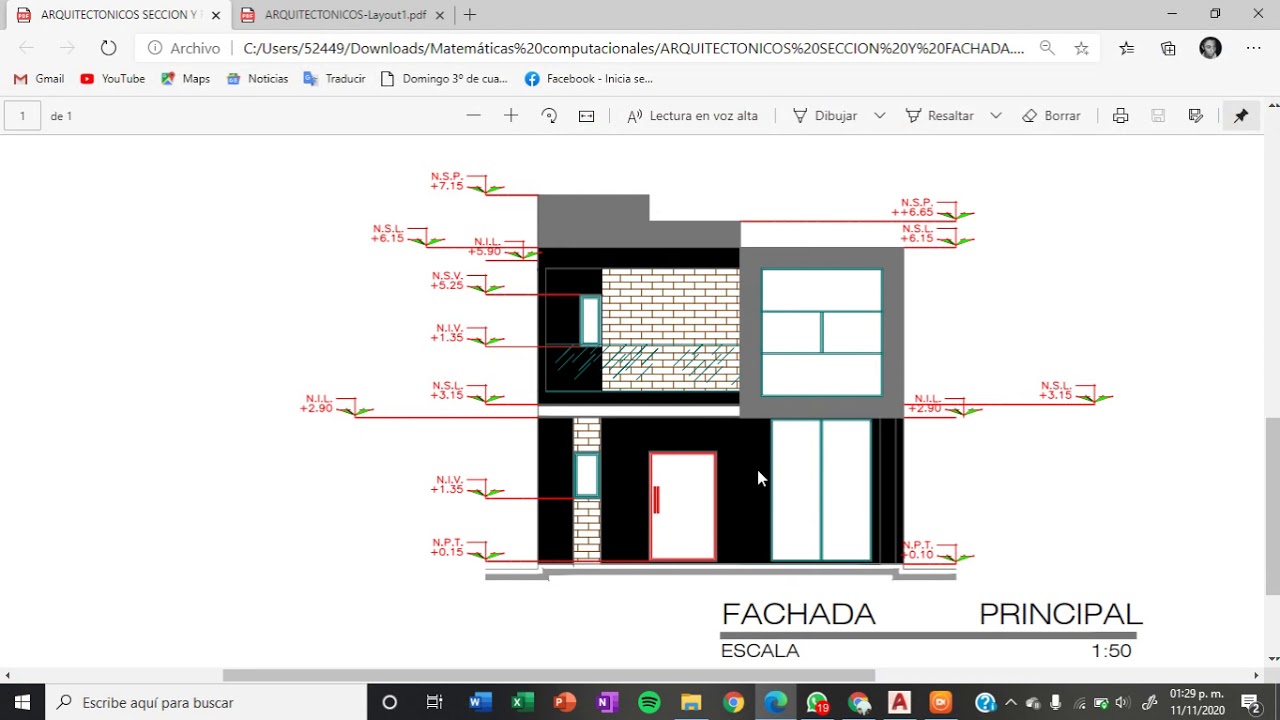1280x720 pixels.
Task: Open the YouTube bookmark
Action: (112, 79)
